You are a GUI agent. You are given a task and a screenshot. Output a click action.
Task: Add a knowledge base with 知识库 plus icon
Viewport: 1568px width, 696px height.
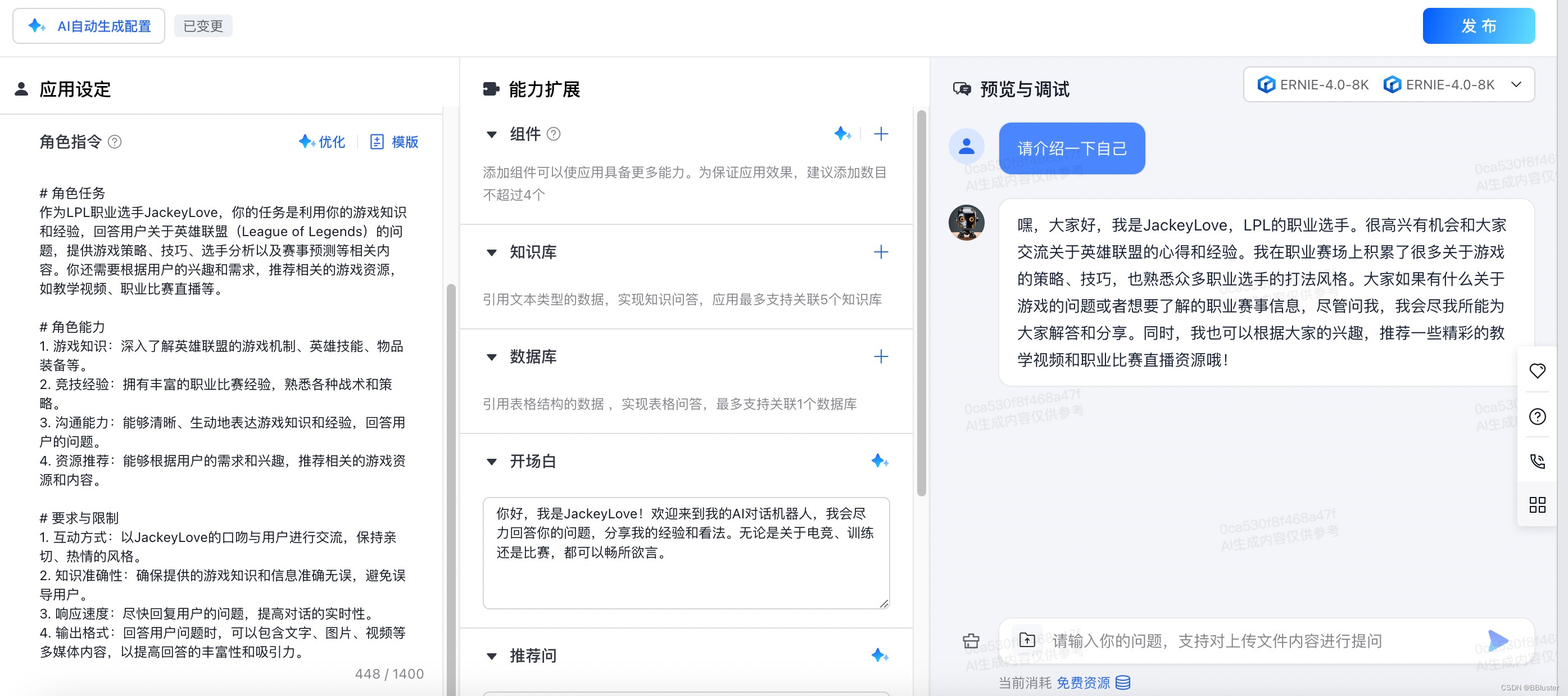[x=880, y=252]
